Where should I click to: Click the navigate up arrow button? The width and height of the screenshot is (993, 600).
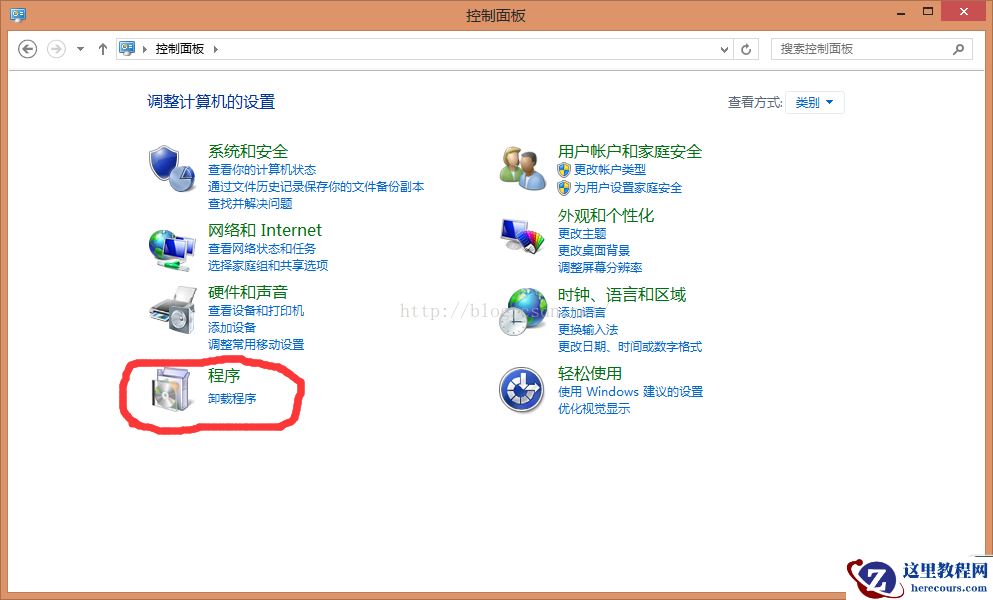point(103,48)
